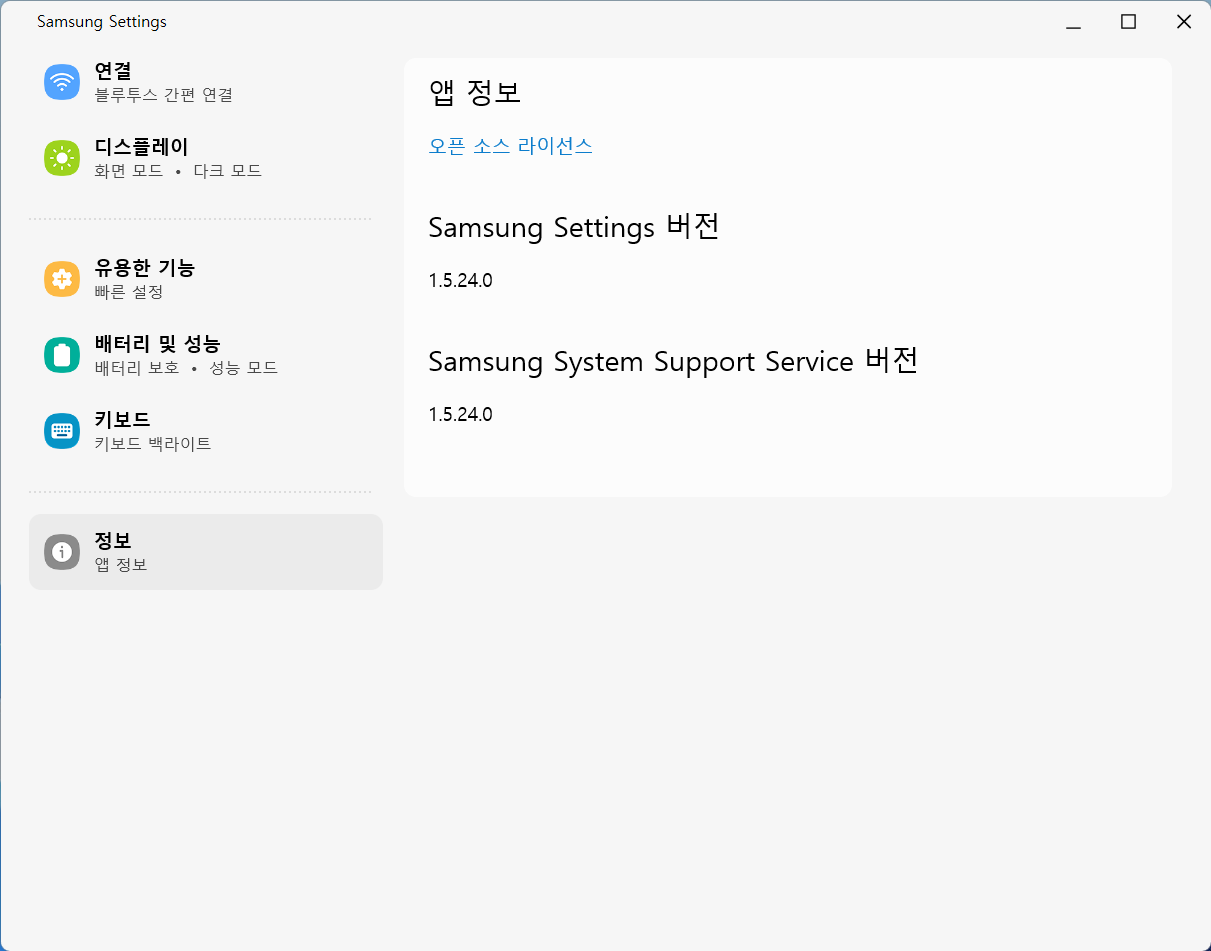This screenshot has width=1211, height=951.
Task: Go to 디스플레이 settings label
Action: click(x=141, y=147)
